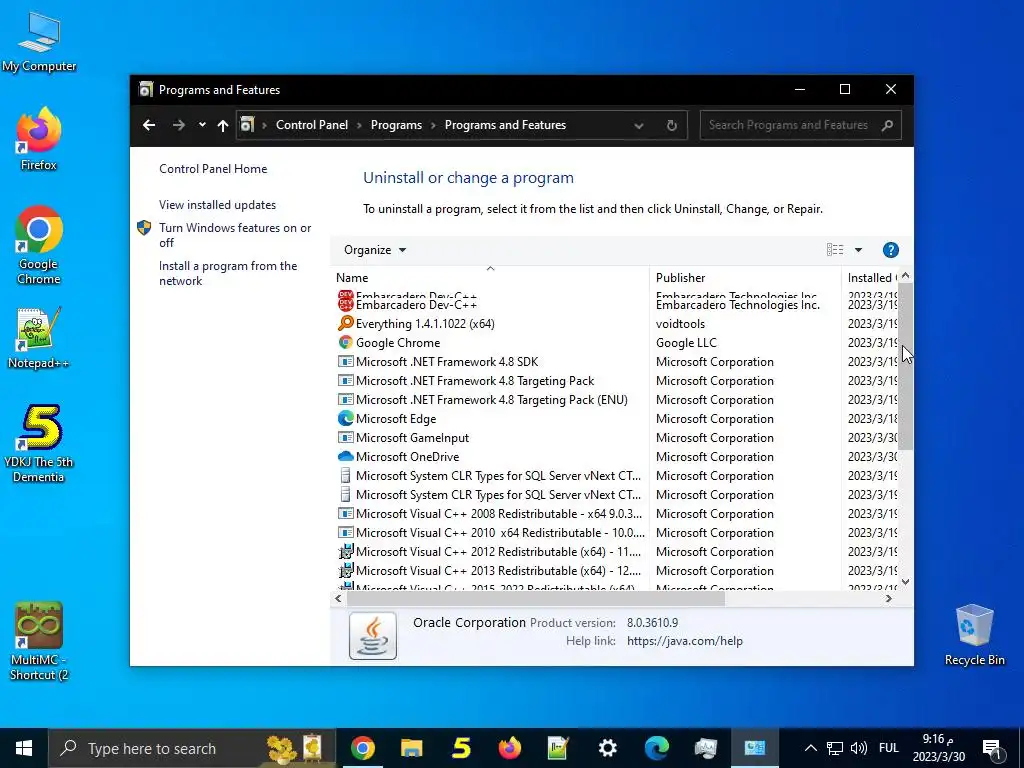Viewport: 1024px width, 768px height.
Task: Select Microsoft Edge in program list
Action: pyautogui.click(x=617, y=419)
